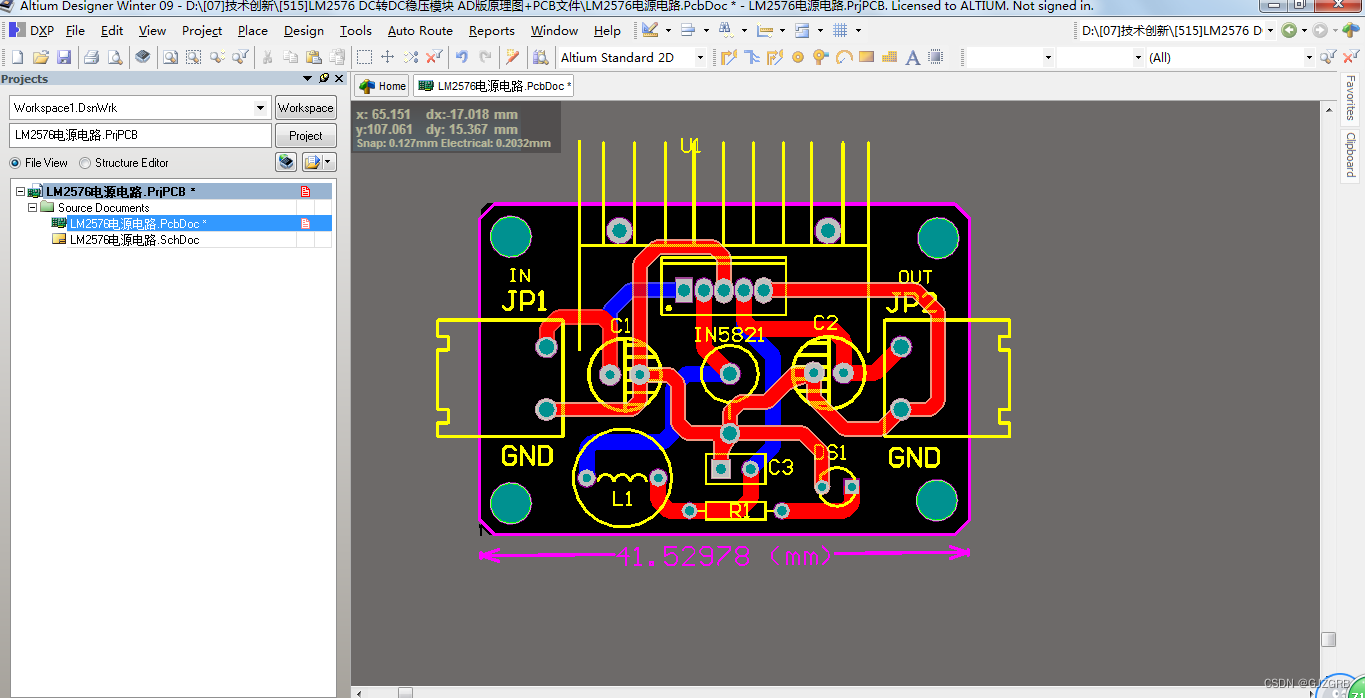
Task: Switch to the Structure Editor view
Action: [84, 163]
